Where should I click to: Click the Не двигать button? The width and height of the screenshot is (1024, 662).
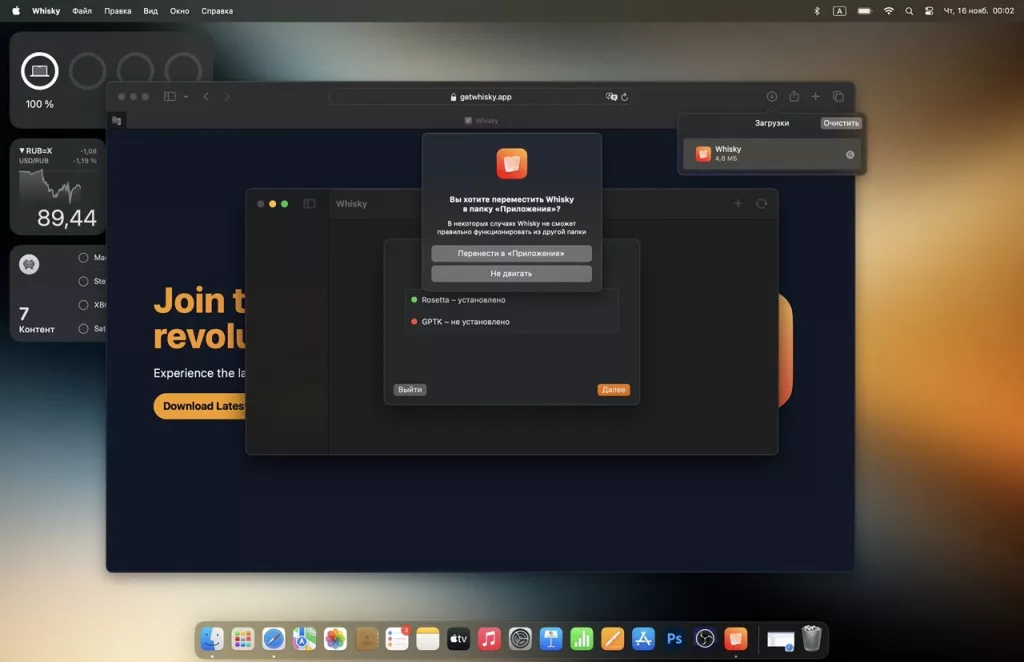coord(511,274)
